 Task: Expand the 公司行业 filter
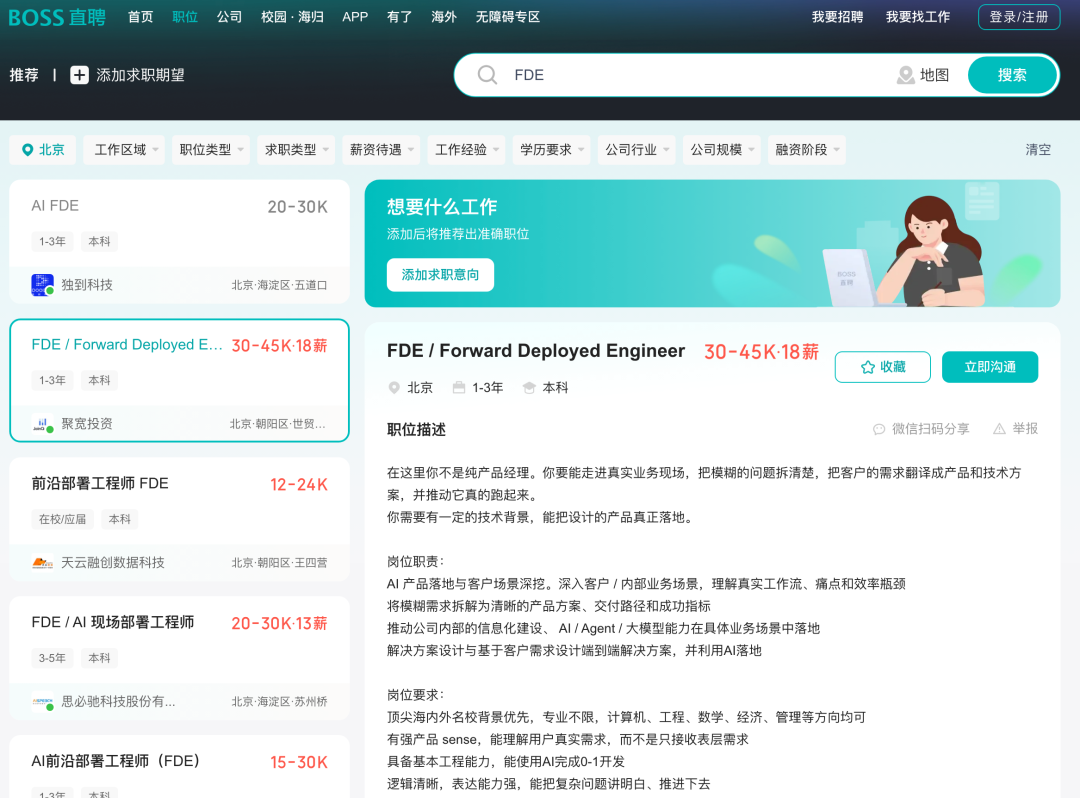636,149
